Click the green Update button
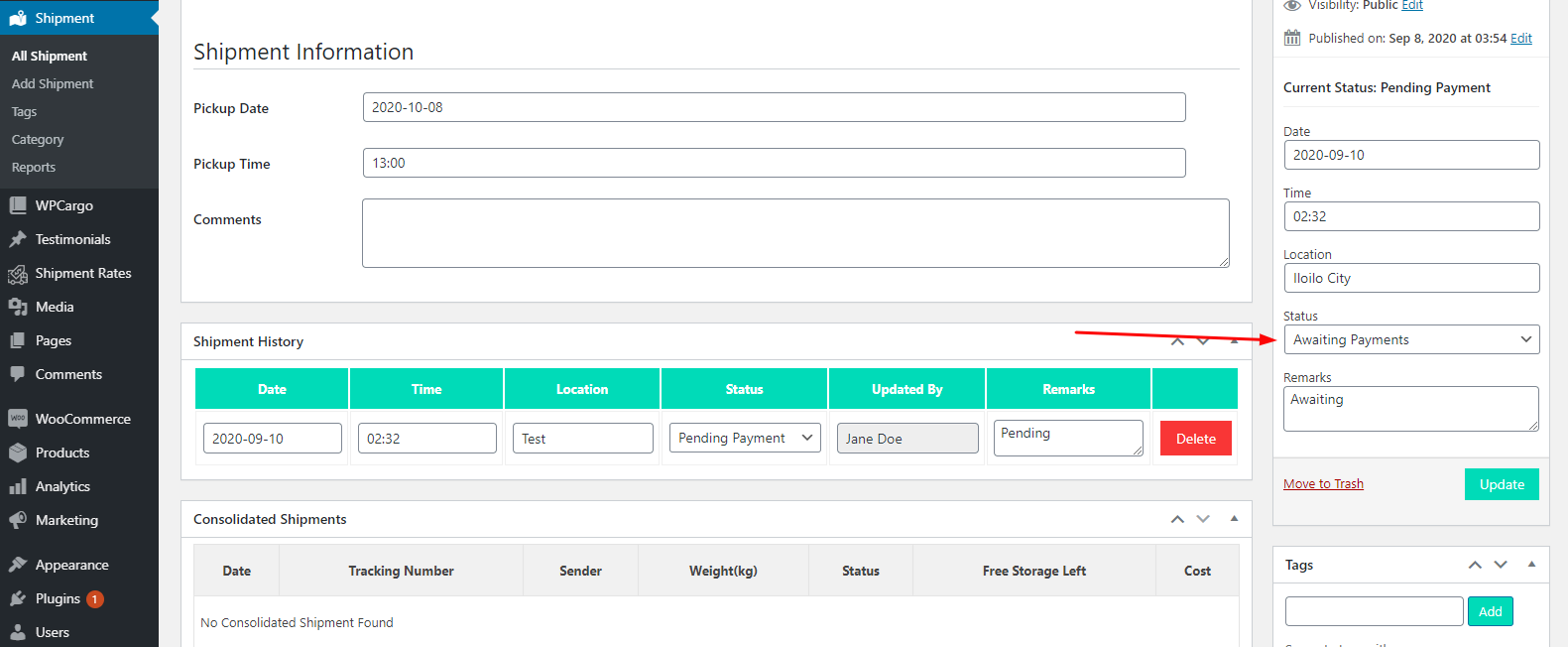1568x647 pixels. tap(1501, 484)
